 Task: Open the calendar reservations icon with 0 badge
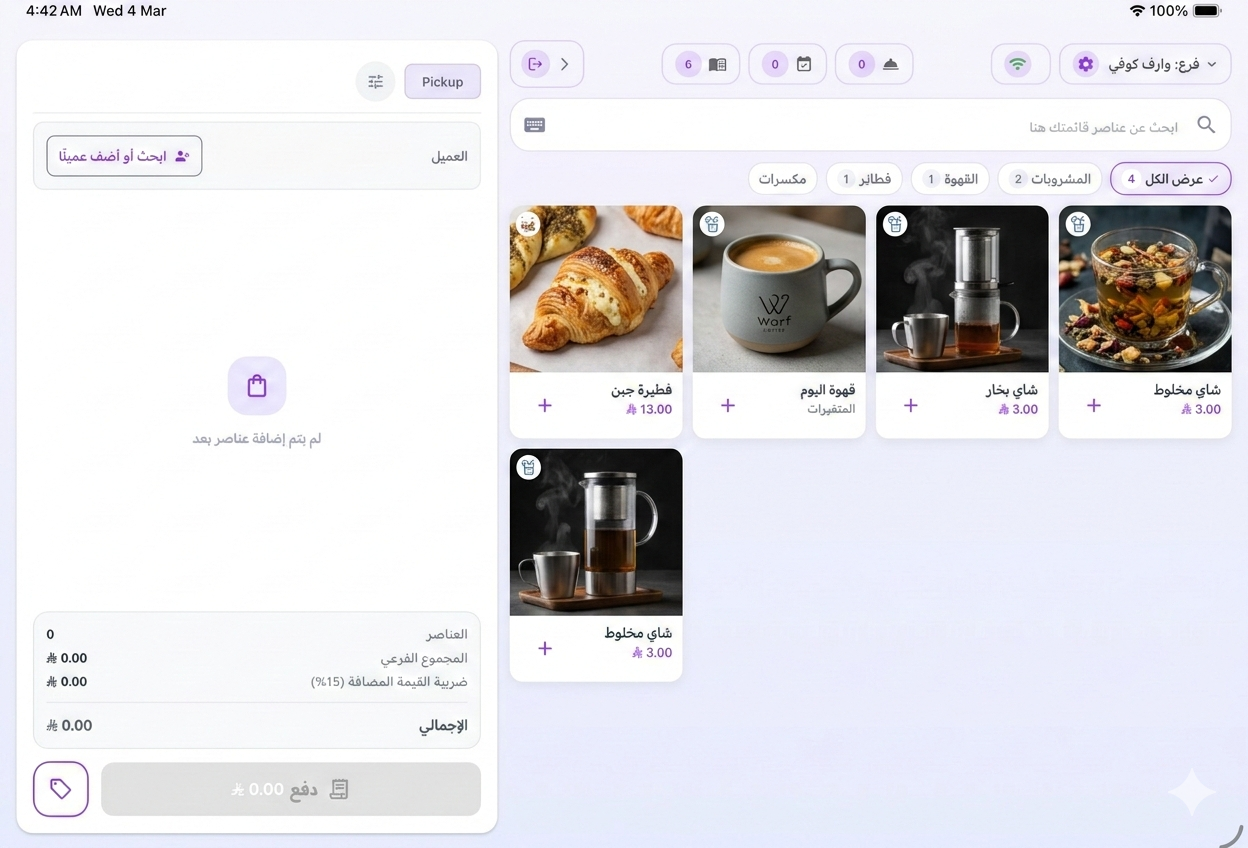(788, 64)
